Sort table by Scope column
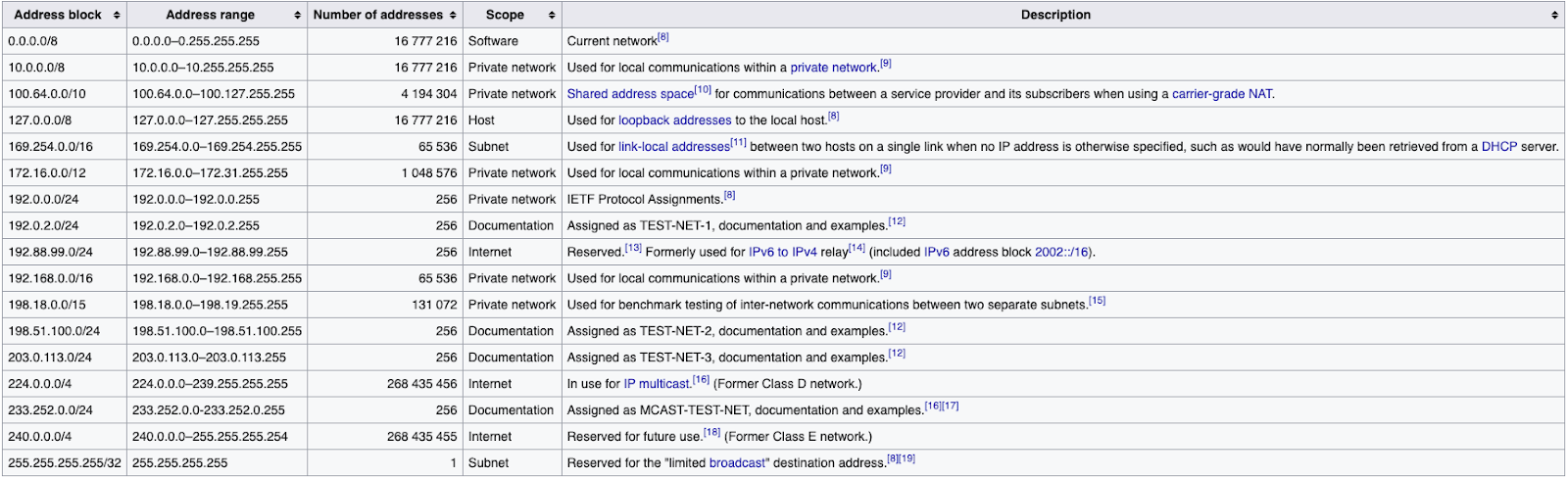The height and width of the screenshot is (479, 1568). (x=512, y=15)
